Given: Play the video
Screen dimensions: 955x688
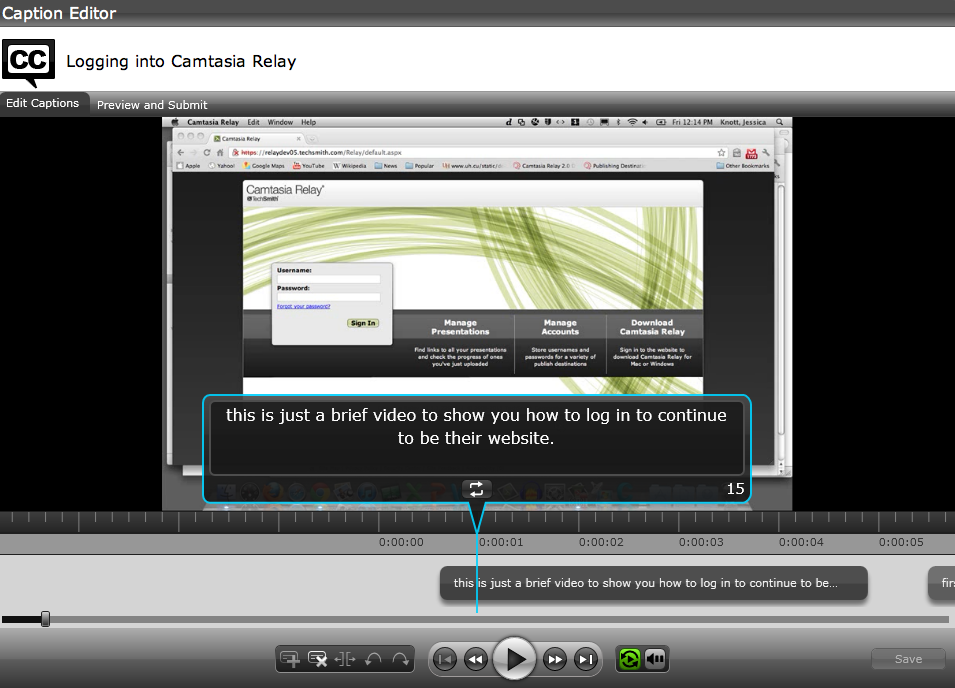Looking at the screenshot, I should 515,659.
